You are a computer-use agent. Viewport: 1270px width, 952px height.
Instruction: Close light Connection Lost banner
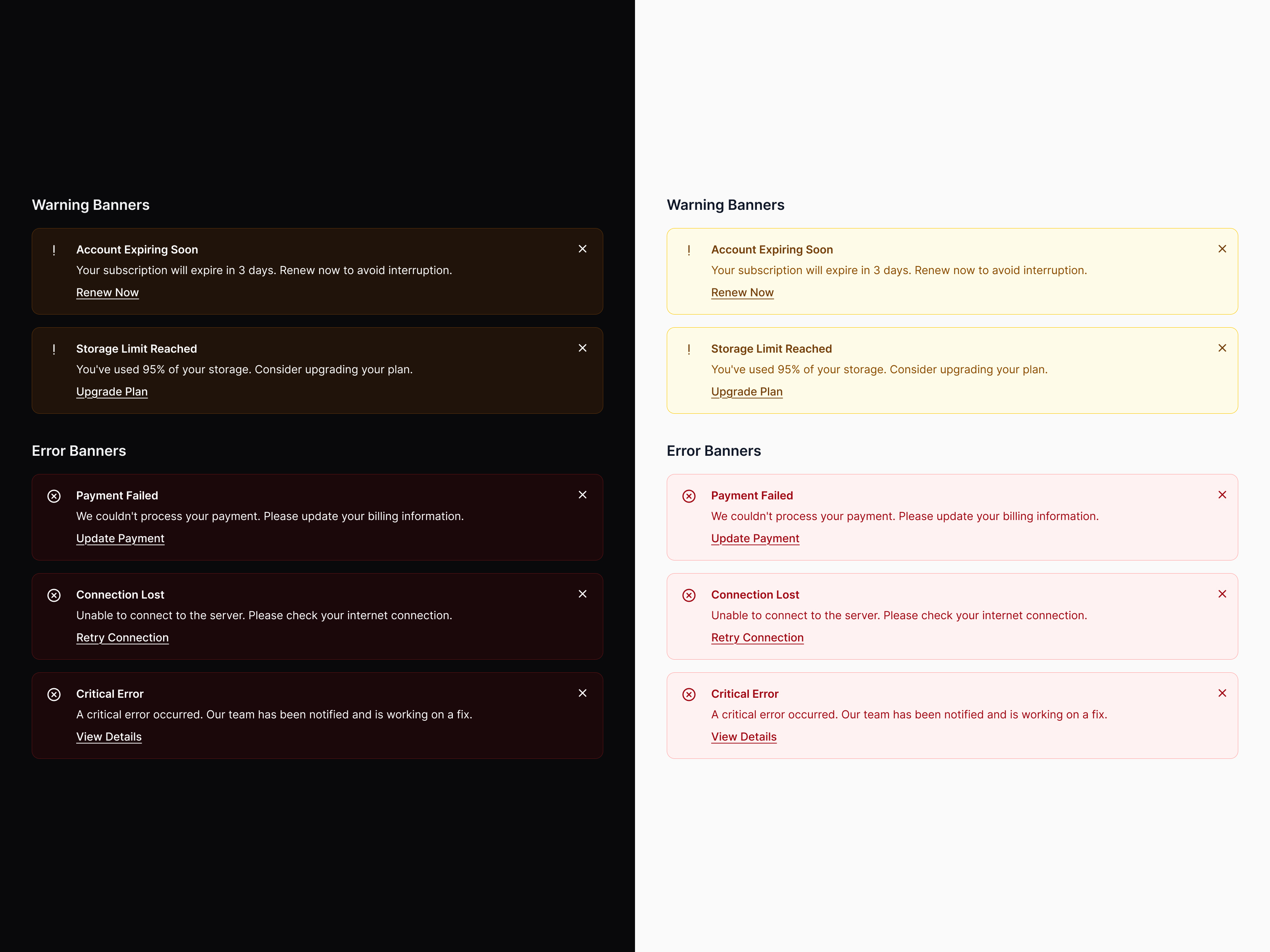(1222, 594)
